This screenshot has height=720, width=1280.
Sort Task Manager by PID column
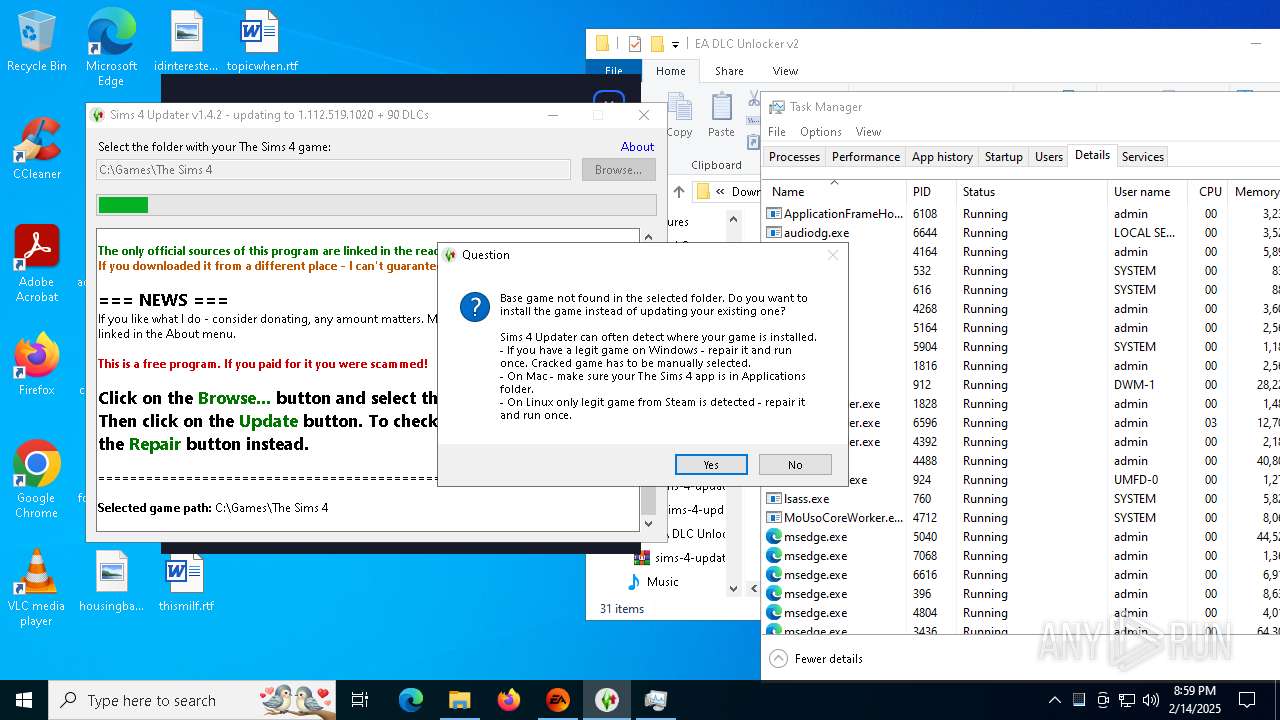932,191
